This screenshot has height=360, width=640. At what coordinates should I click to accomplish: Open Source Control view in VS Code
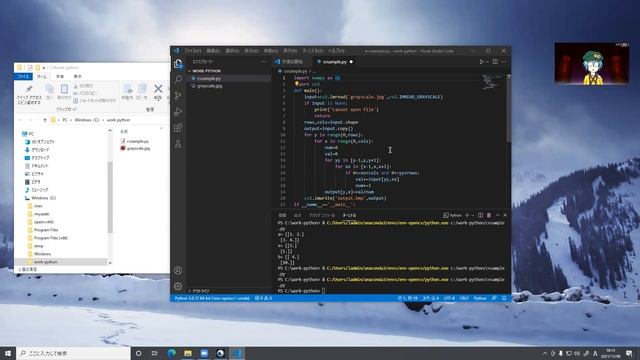pyautogui.click(x=178, y=96)
